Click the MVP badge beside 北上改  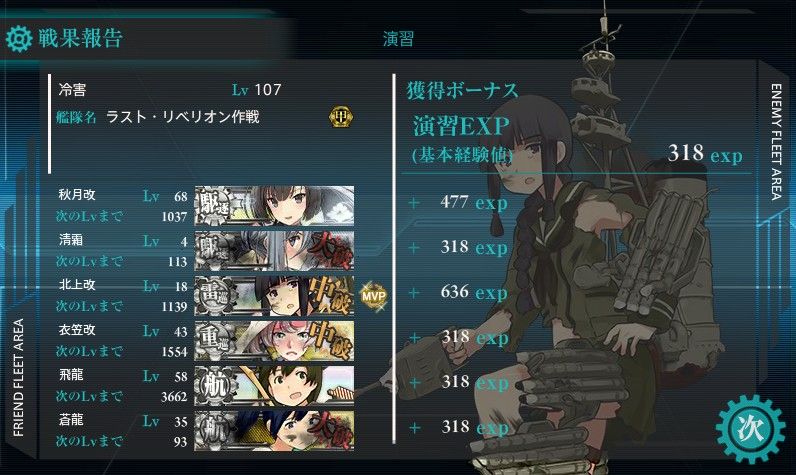pos(374,296)
